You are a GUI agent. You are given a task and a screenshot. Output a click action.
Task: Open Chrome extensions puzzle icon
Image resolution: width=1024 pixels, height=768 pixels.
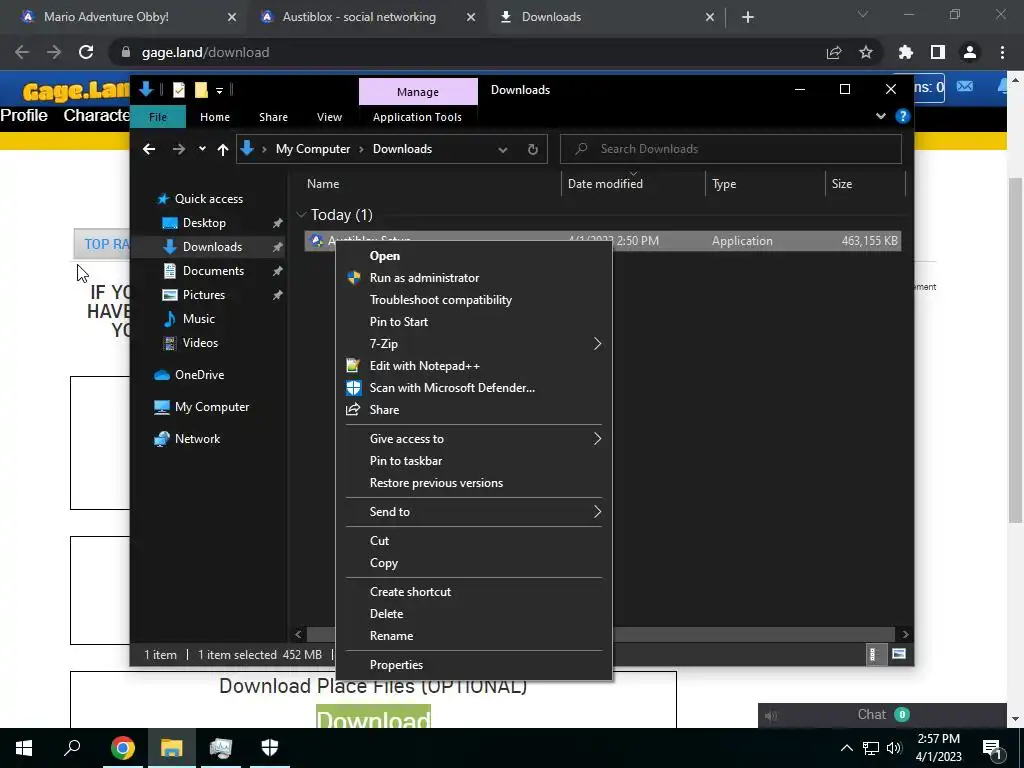pos(906,52)
